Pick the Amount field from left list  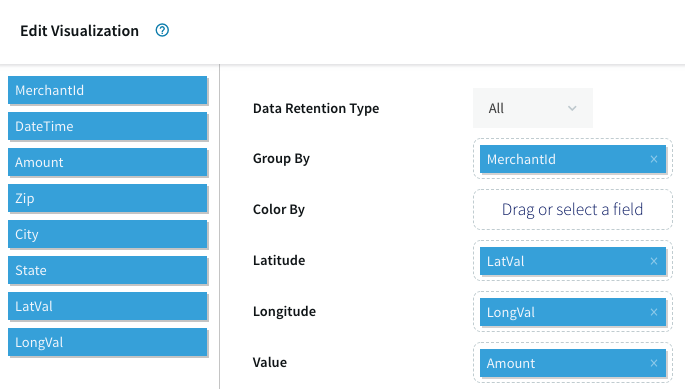(x=107, y=162)
